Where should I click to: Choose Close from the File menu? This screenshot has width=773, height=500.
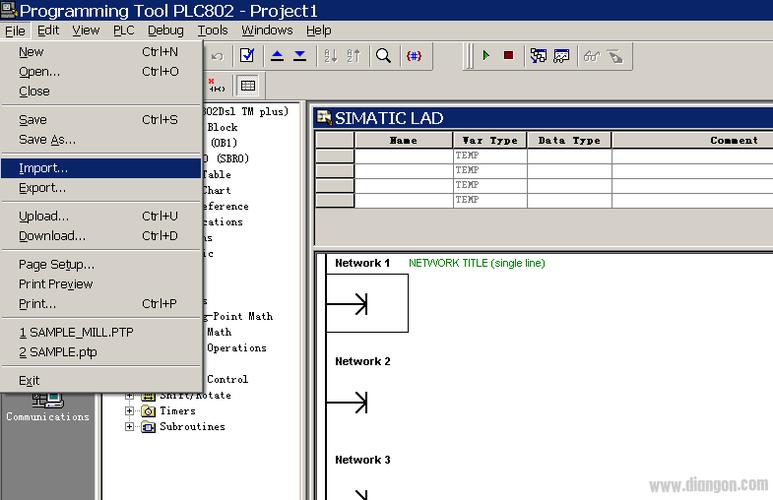(x=101, y=91)
